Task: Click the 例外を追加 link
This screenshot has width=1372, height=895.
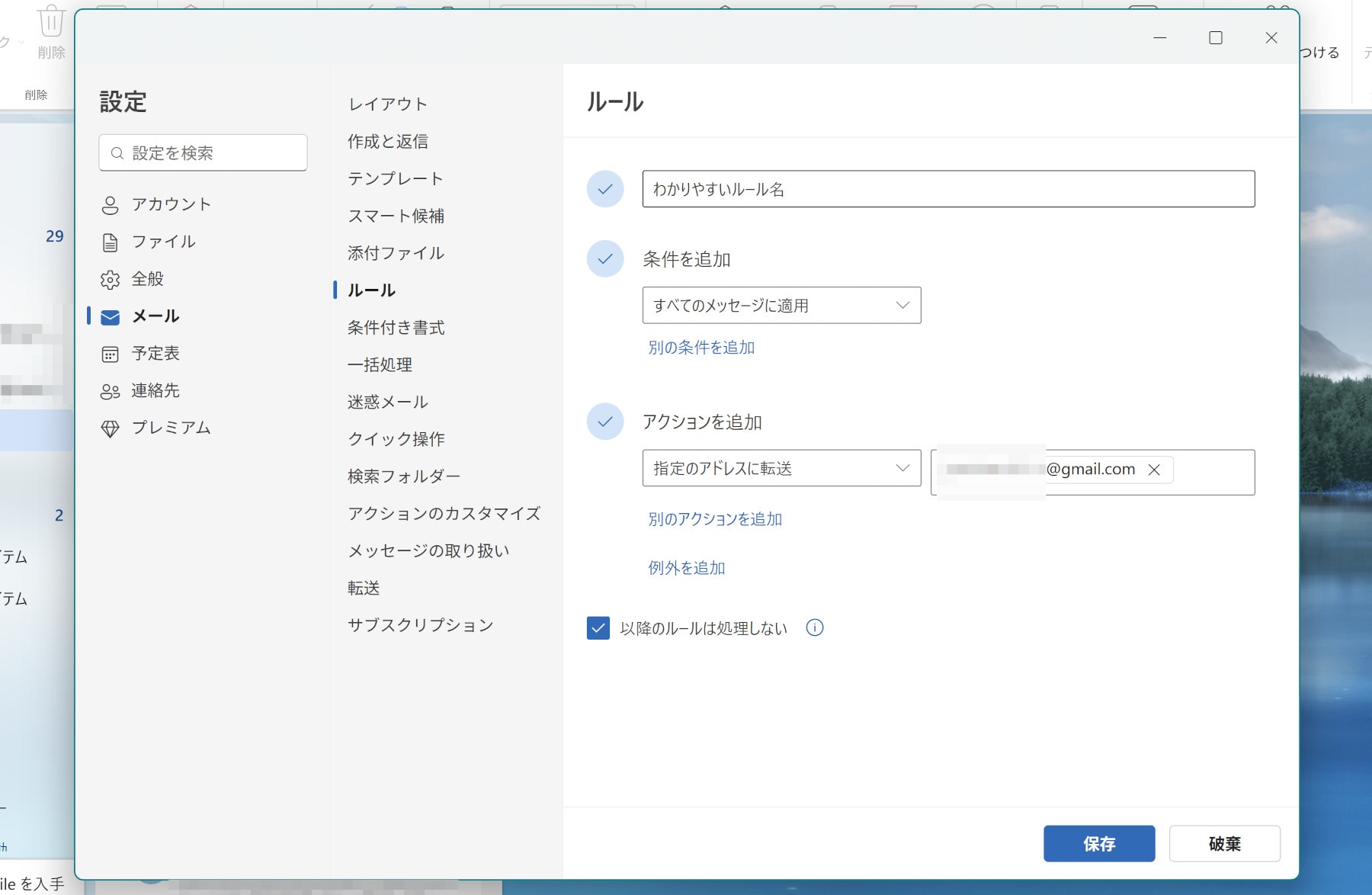Action: 686,568
